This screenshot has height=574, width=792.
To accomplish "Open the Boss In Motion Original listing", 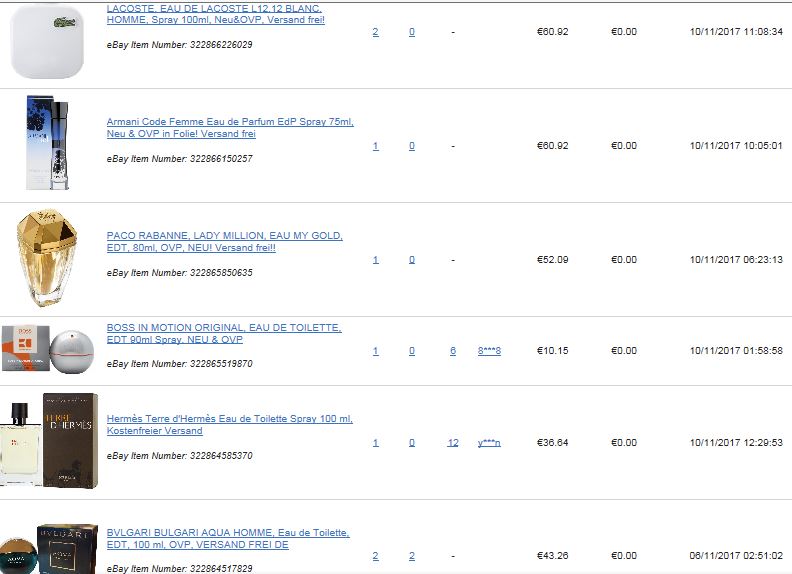I will coord(224,333).
